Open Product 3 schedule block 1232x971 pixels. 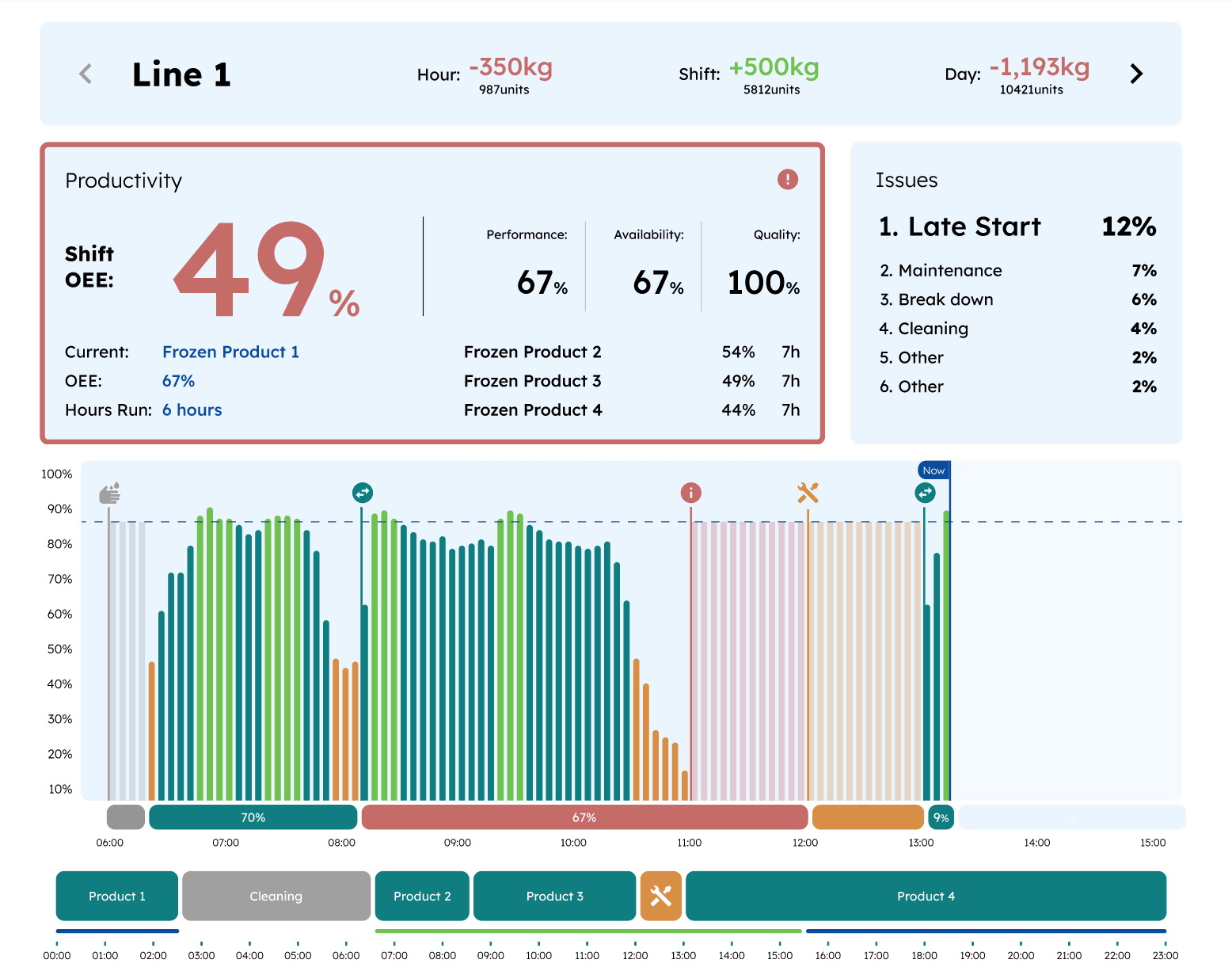(554, 896)
